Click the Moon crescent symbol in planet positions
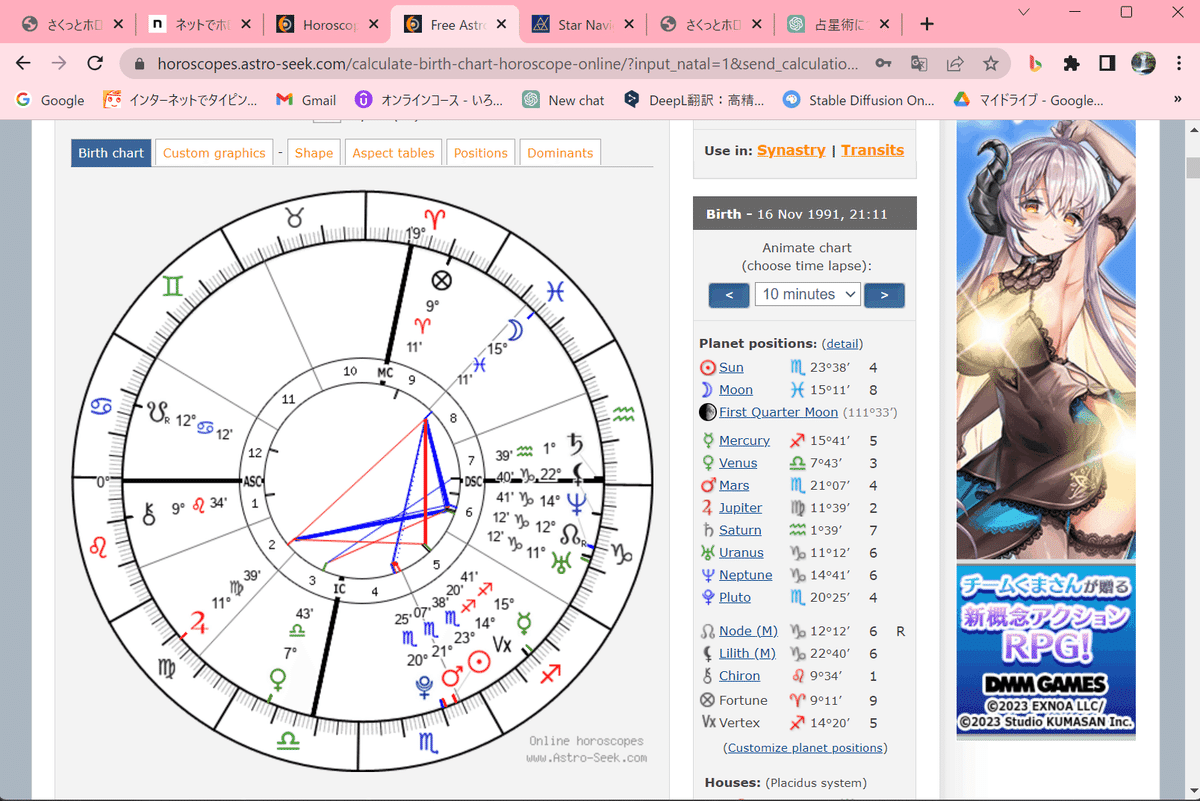This screenshot has height=801, width=1200. point(707,390)
